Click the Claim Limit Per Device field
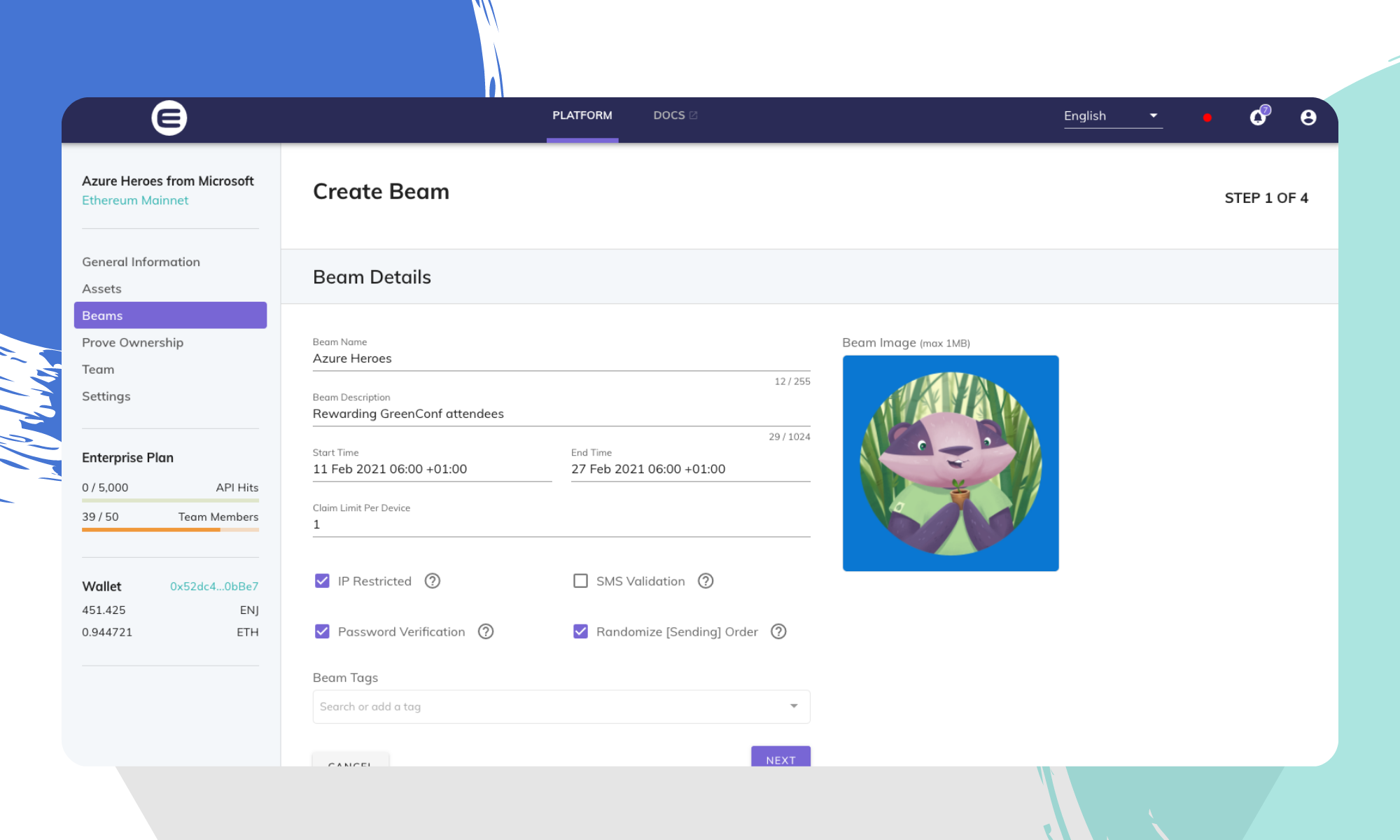 (x=561, y=524)
